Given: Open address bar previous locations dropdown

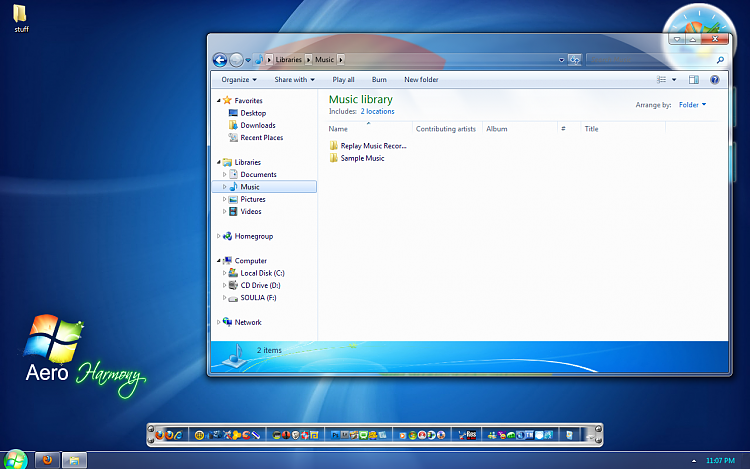Looking at the screenshot, I should [561, 60].
